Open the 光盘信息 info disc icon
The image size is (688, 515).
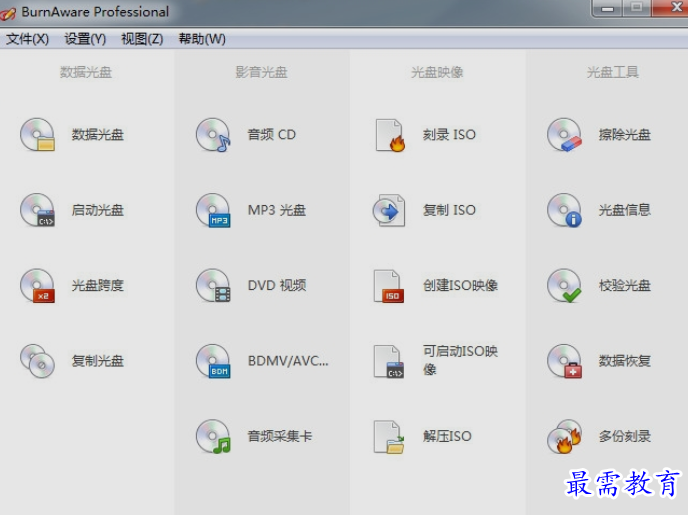(565, 210)
